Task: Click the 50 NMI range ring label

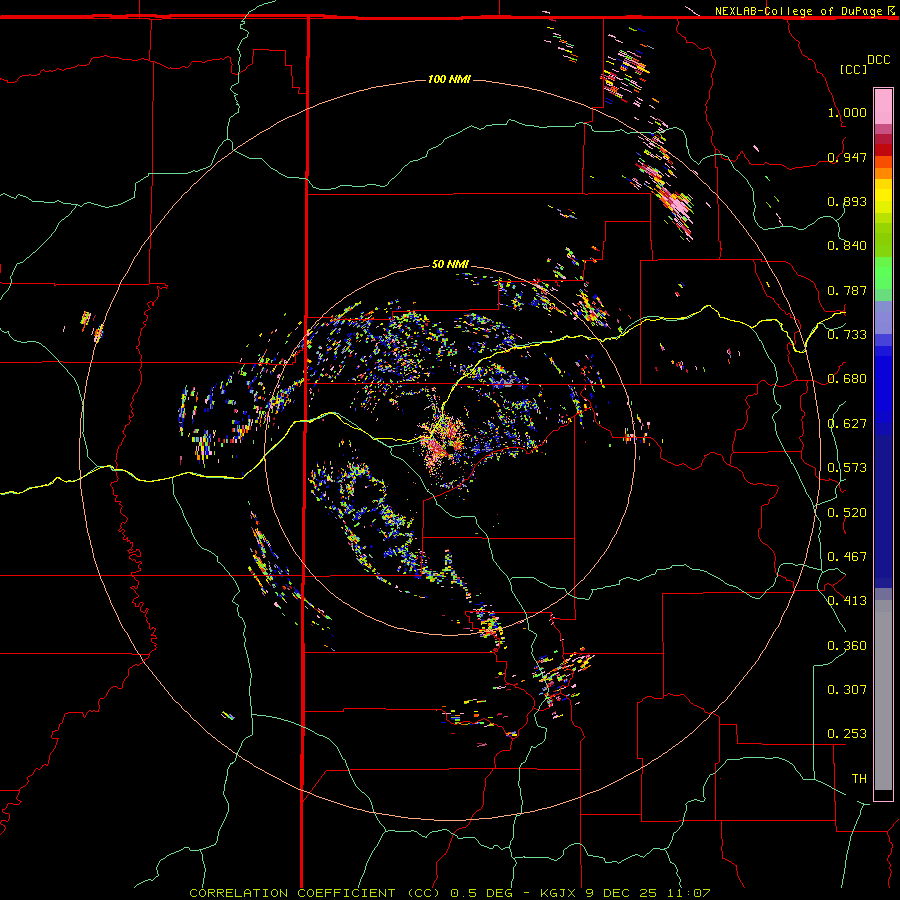Action: 450,264
